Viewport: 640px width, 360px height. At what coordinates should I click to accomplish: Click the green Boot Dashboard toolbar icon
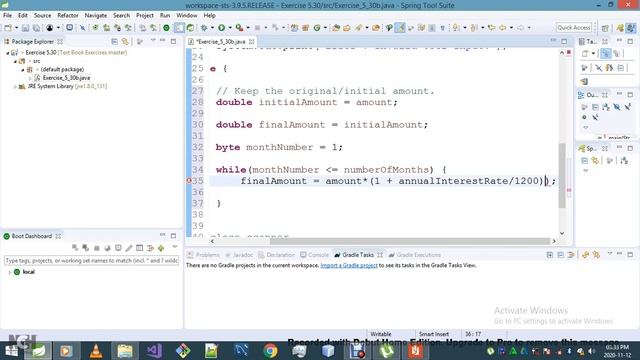point(166,28)
